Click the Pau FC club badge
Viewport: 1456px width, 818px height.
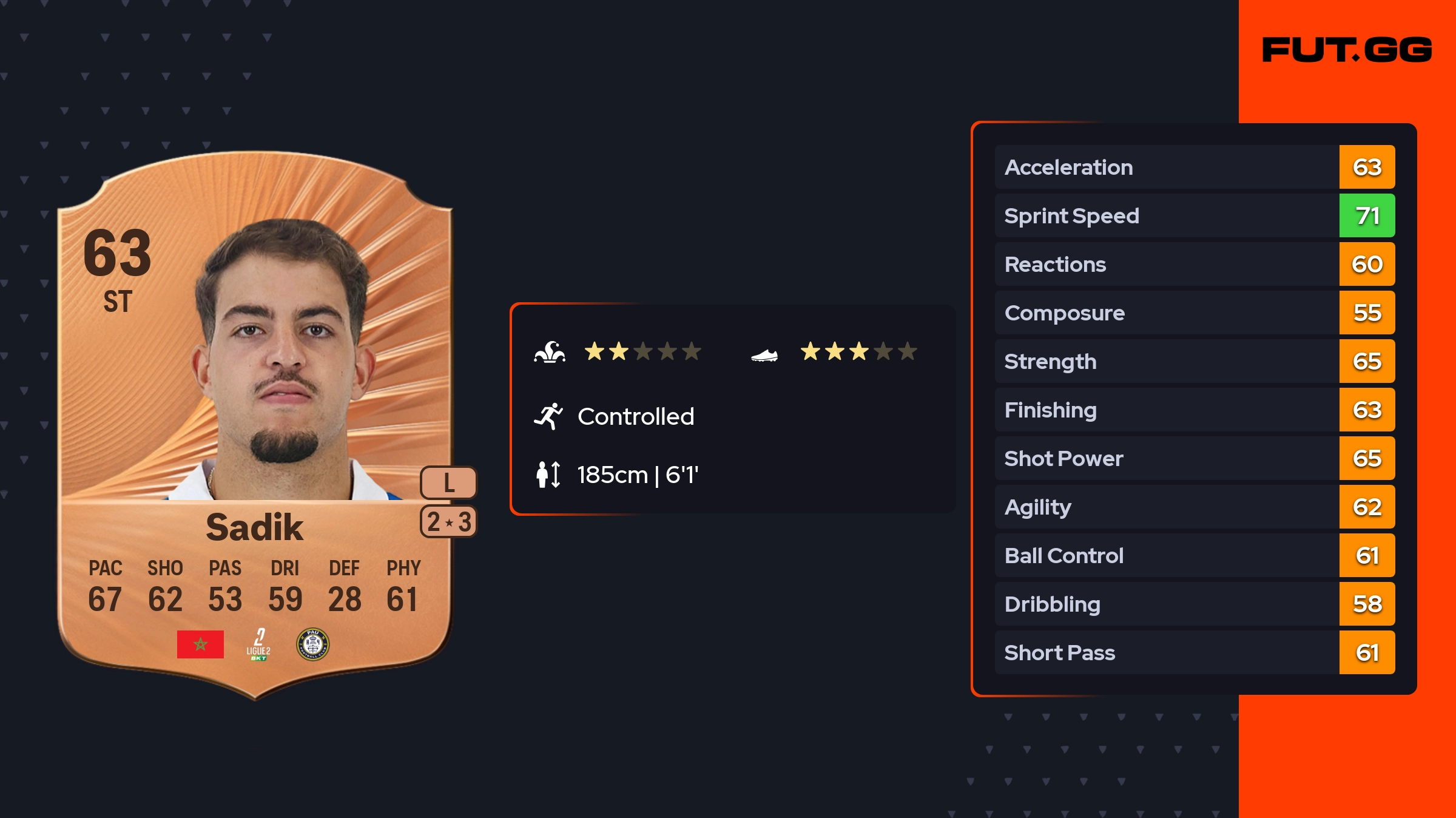click(312, 644)
